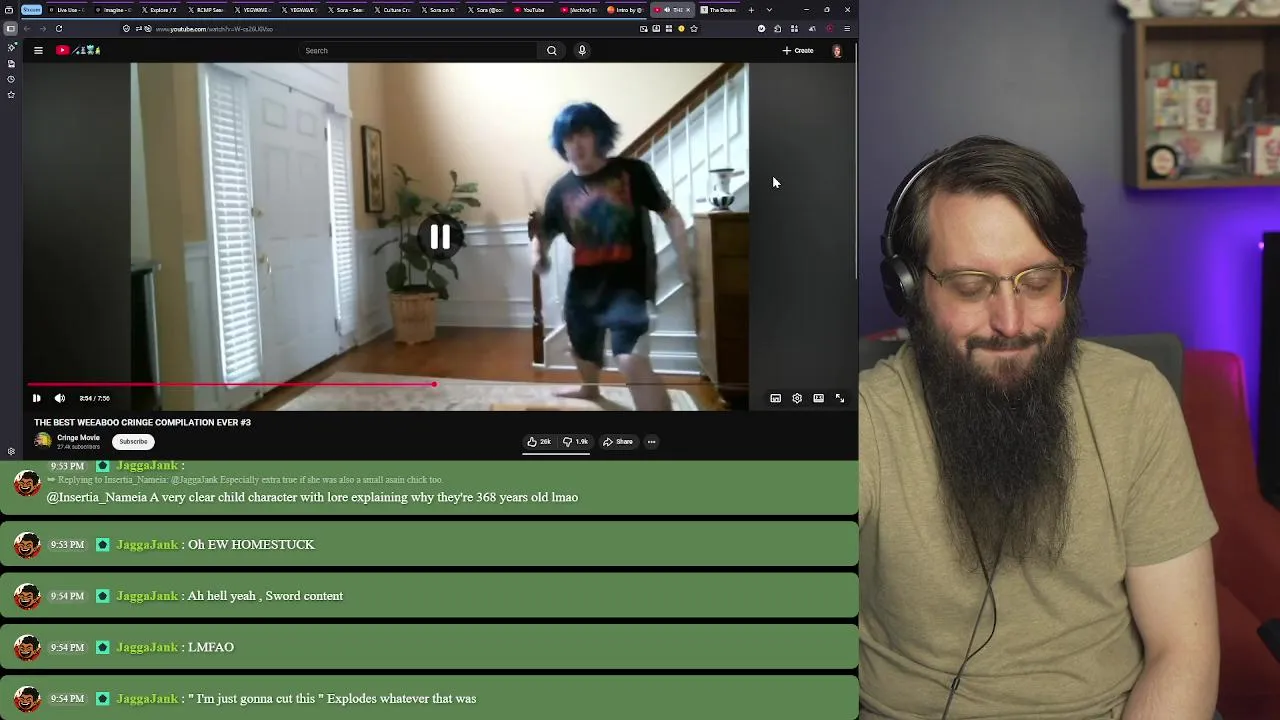Click chat message 'Ah hell yeah , Sword content'
This screenshot has height=720, width=1280.
tap(265, 596)
